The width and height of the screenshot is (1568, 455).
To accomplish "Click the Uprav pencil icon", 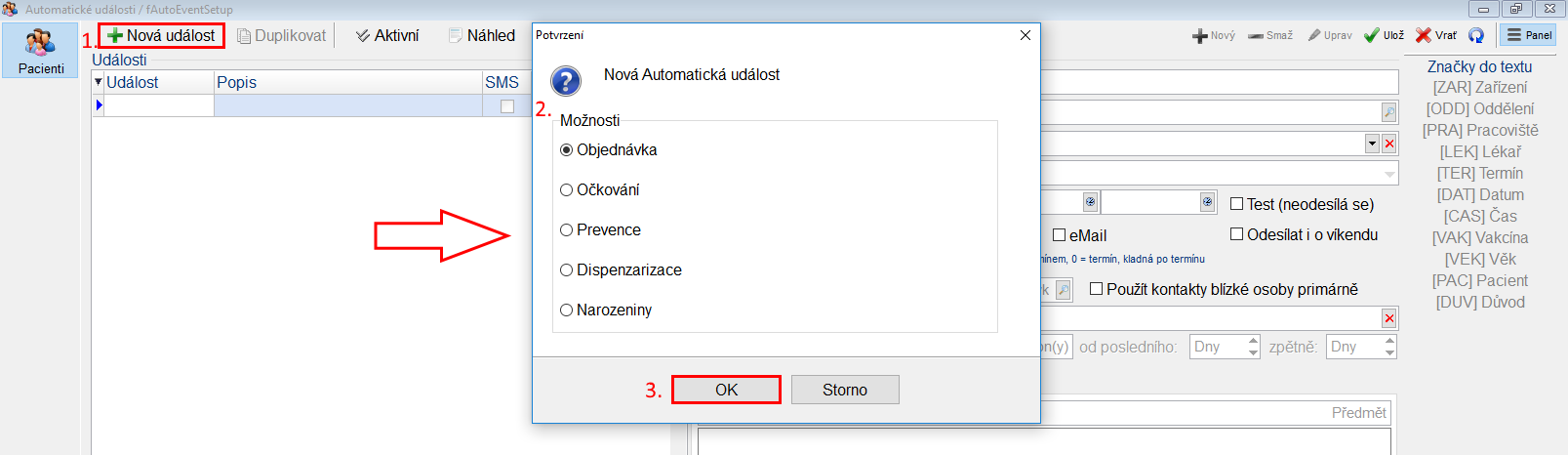I will (x=1314, y=35).
